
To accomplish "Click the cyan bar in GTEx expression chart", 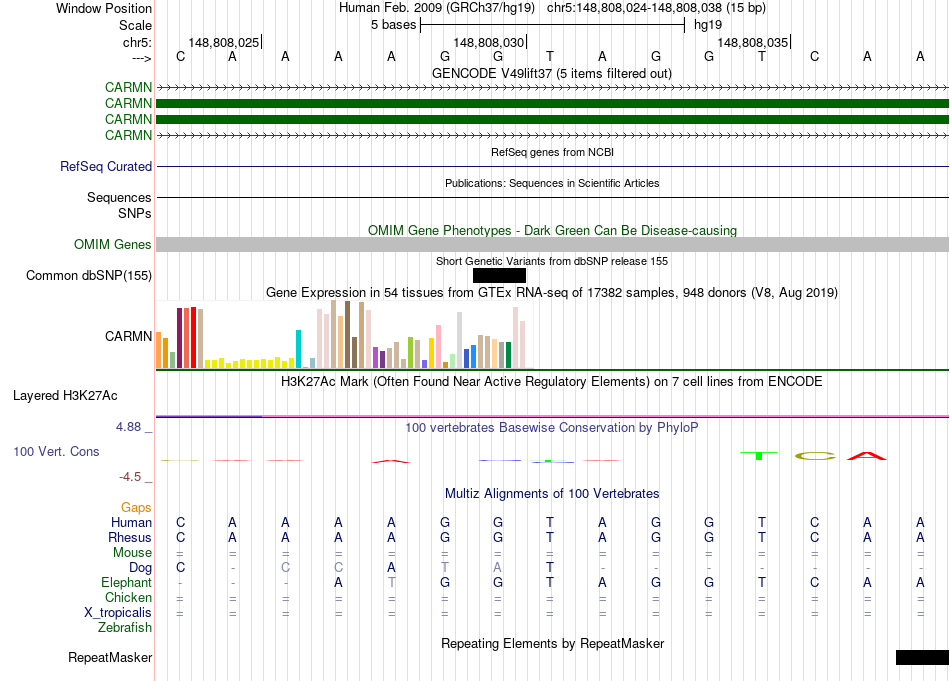I will pyautogui.click(x=298, y=348).
